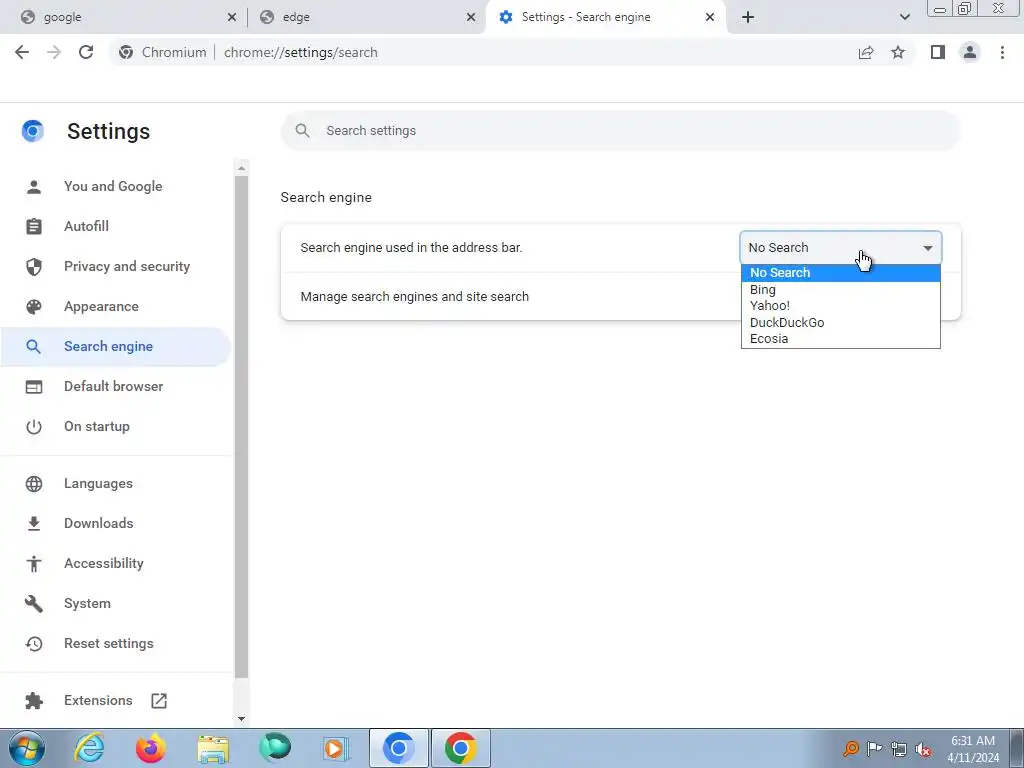Open Manage search engines and site search
This screenshot has height=768, width=1024.
620,296
